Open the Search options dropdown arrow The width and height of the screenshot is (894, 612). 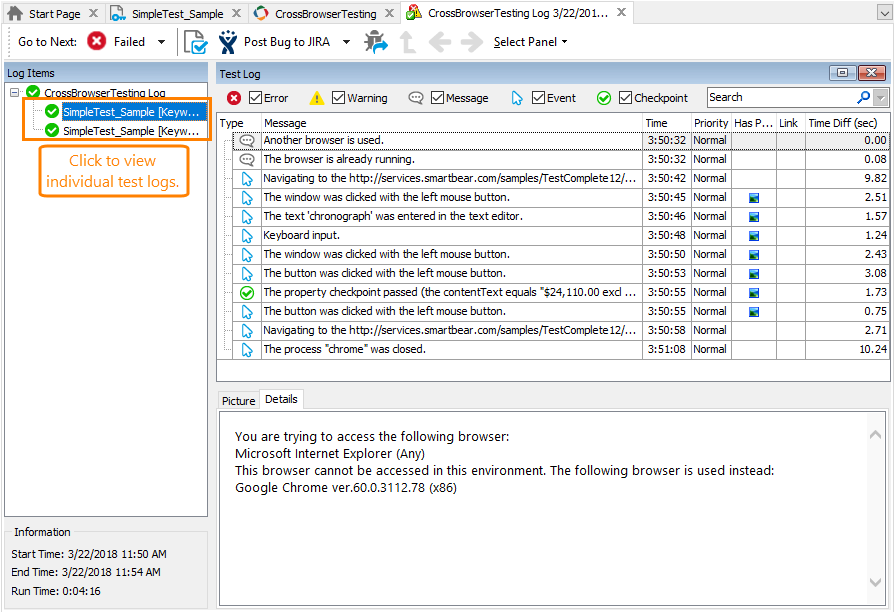pyautogui.click(x=881, y=98)
